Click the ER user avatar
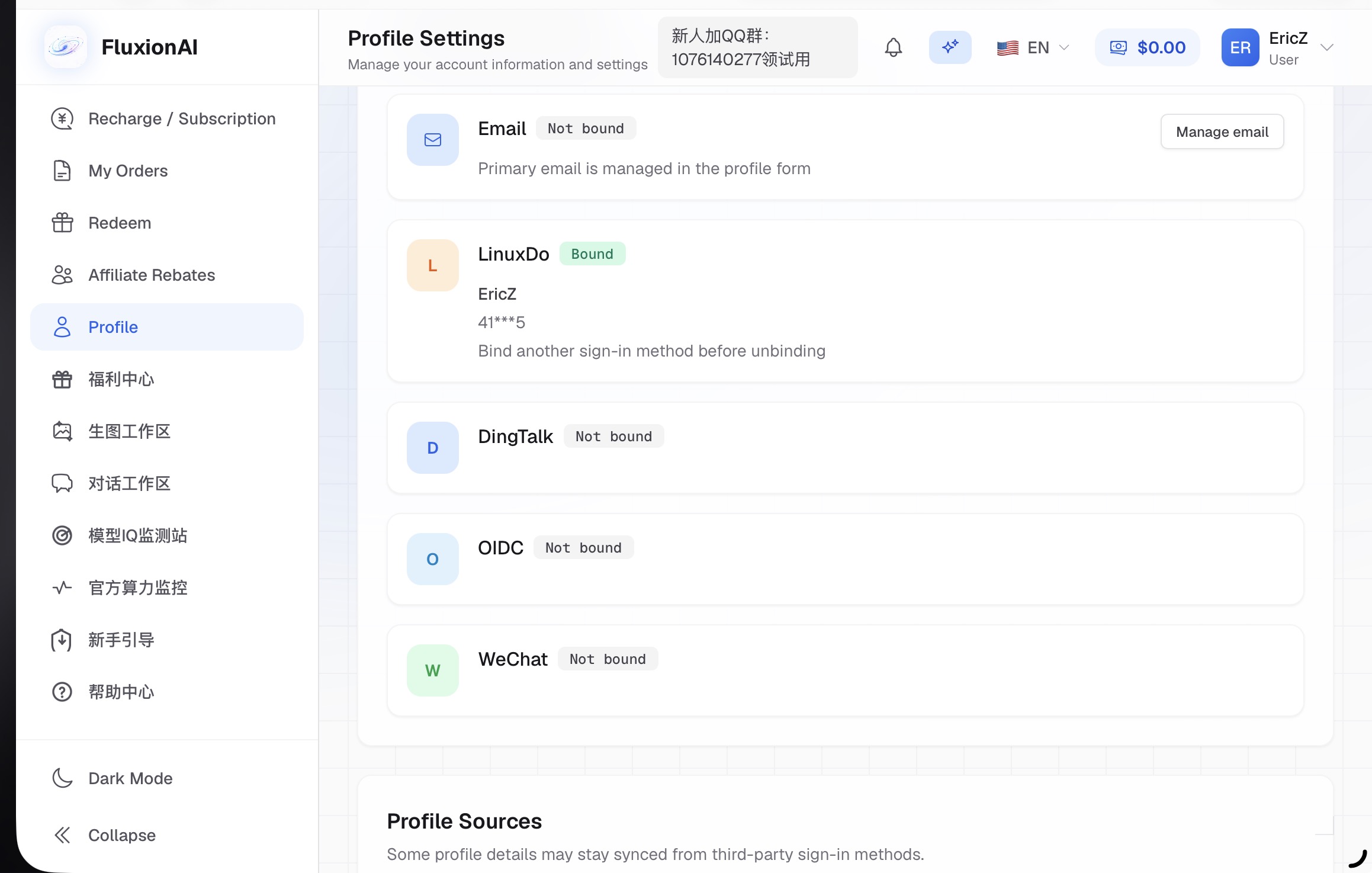The height and width of the screenshot is (873, 1372). [x=1241, y=47]
